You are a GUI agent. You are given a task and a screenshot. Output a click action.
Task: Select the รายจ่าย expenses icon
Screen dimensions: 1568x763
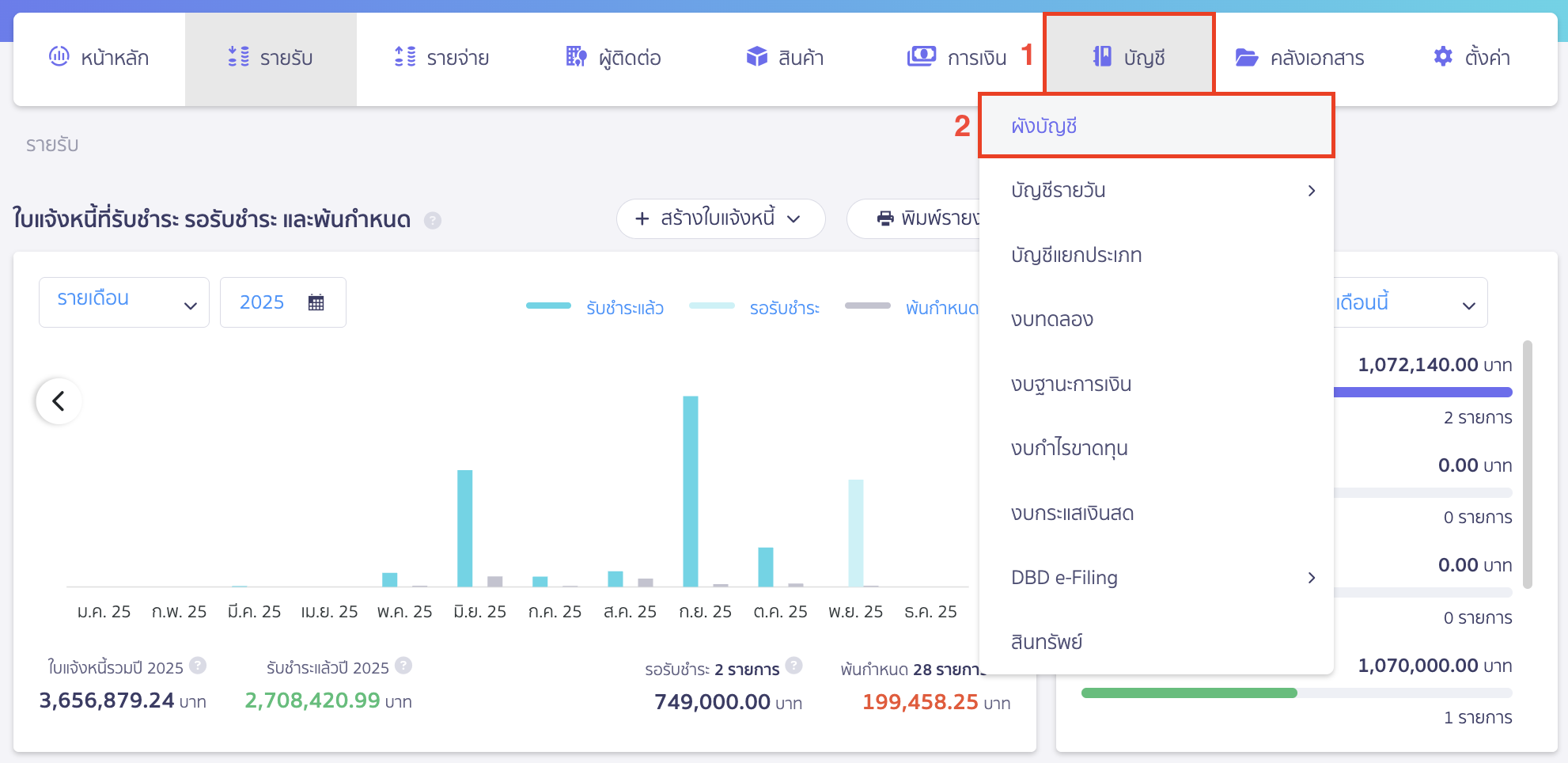403,56
